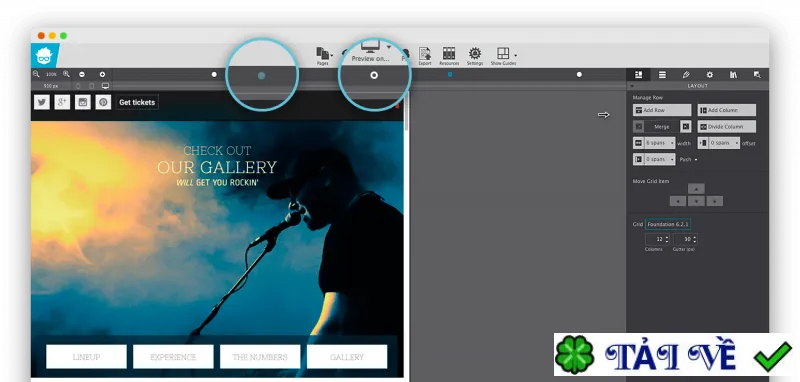
Task: Open the pencil styles panel tab
Action: [x=686, y=74]
